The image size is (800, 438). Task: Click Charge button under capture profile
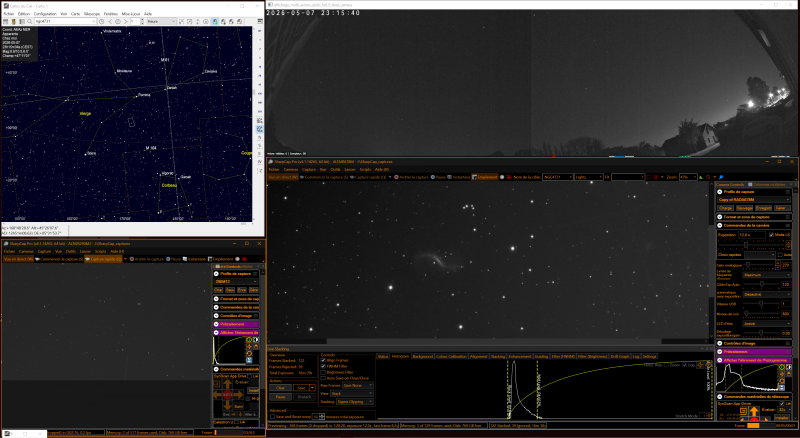point(726,208)
